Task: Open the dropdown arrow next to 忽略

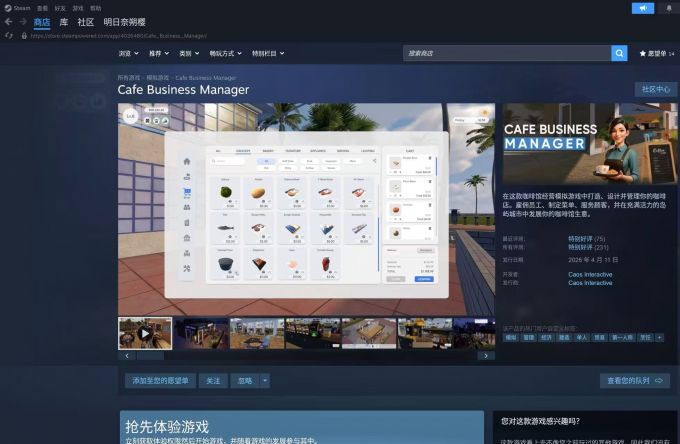Action: (265, 381)
